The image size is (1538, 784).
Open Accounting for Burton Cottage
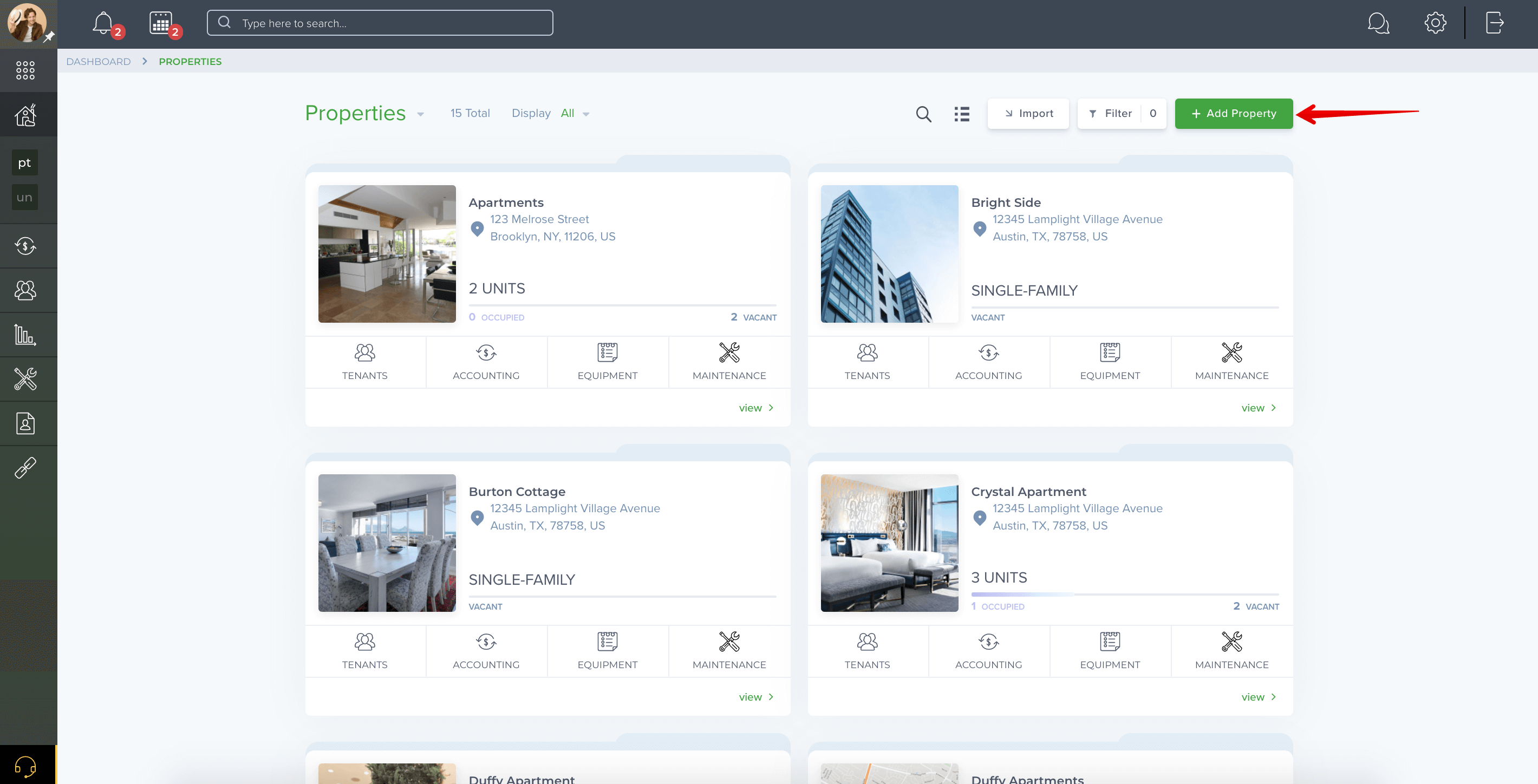[x=486, y=651]
